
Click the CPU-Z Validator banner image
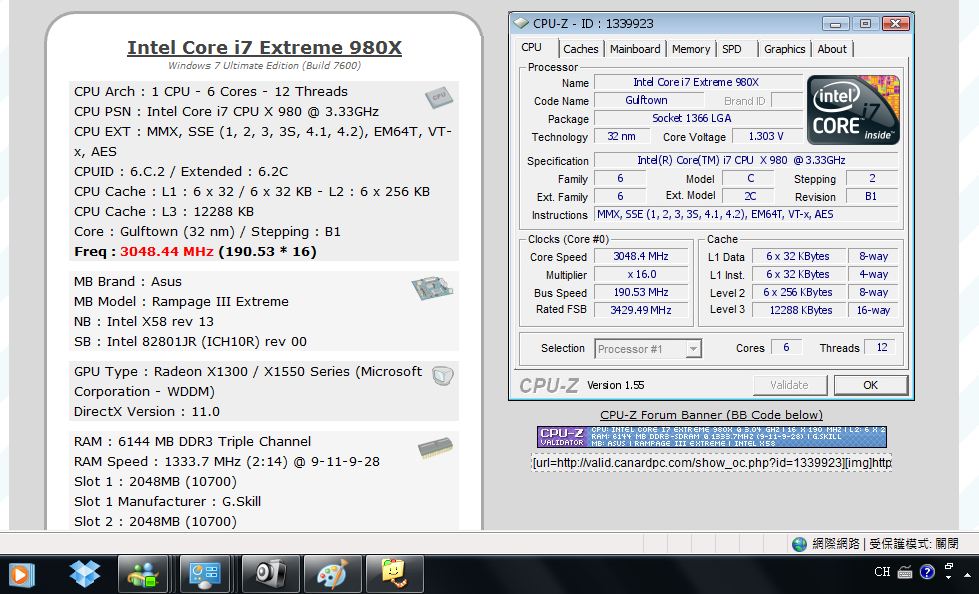pos(711,437)
